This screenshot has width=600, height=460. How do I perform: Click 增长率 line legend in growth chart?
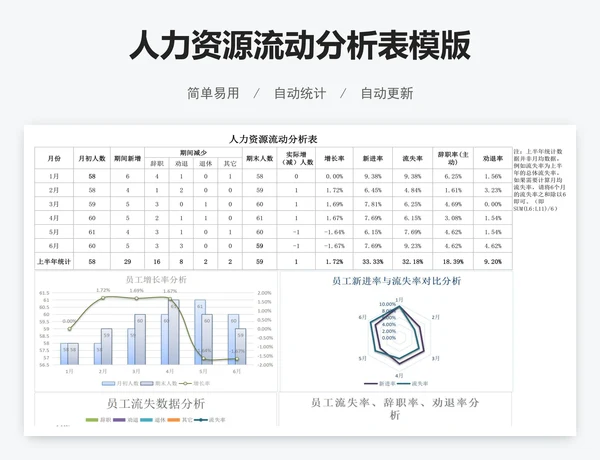(194, 383)
